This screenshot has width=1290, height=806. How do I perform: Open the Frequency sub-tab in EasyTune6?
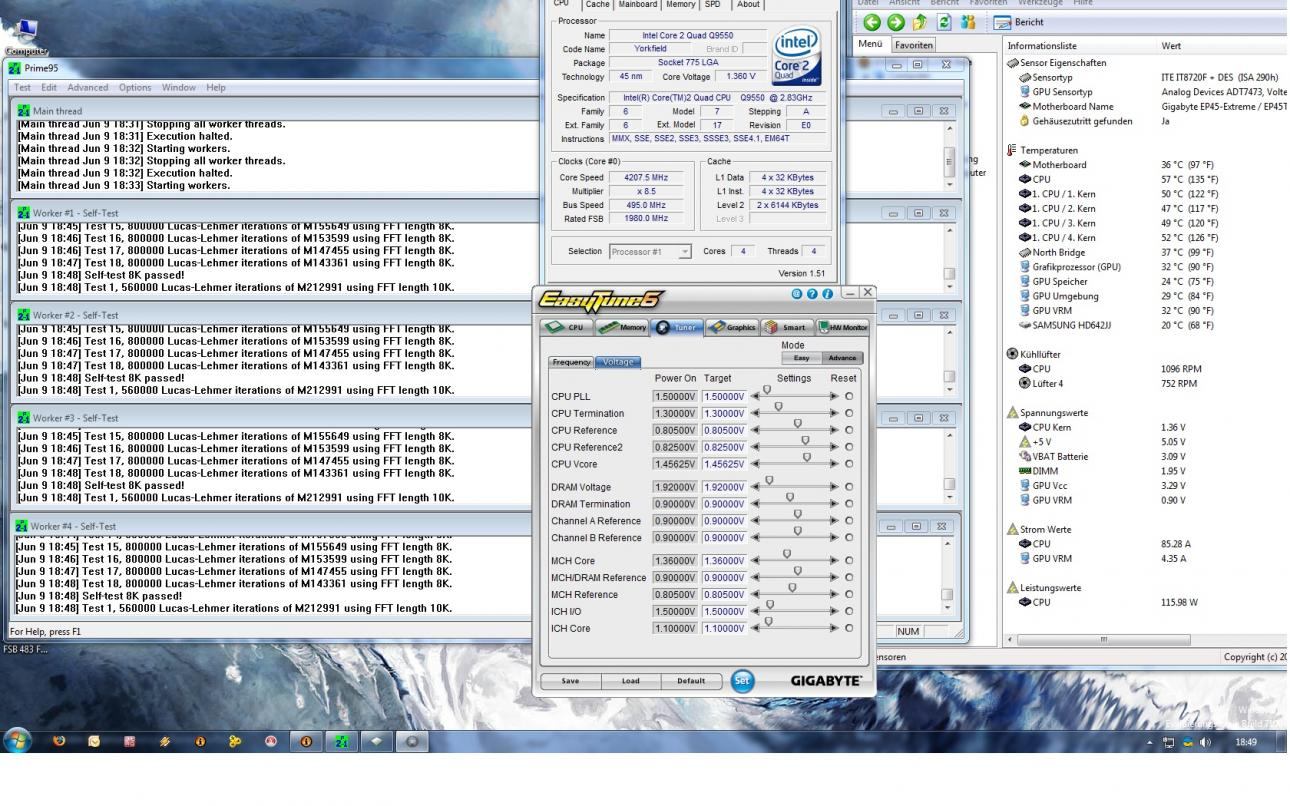pyautogui.click(x=573, y=362)
